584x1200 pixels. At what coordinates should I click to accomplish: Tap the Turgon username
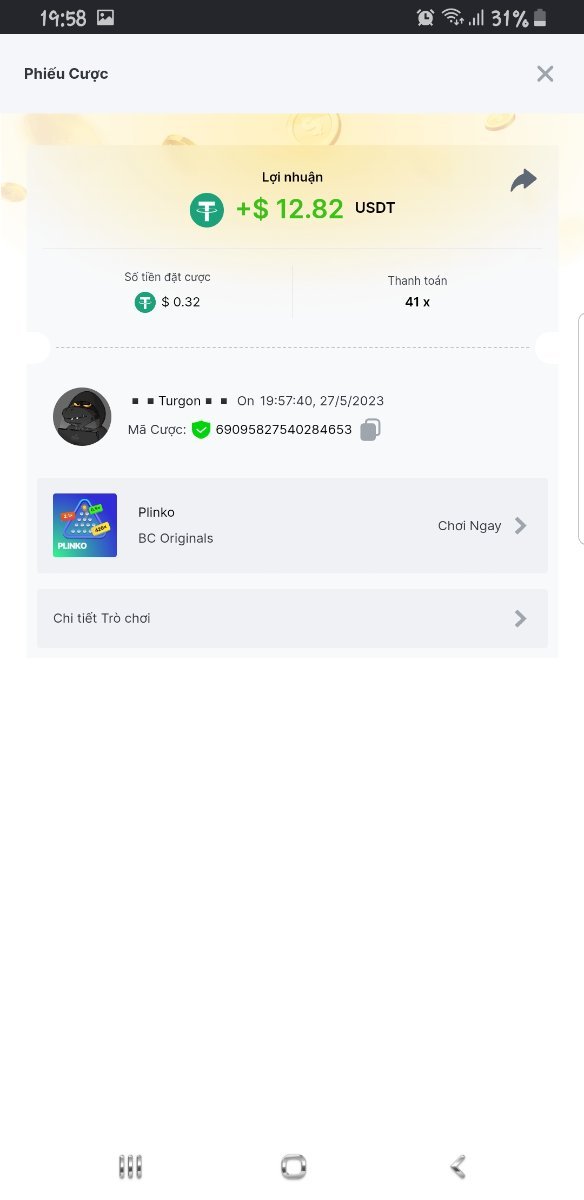point(180,401)
